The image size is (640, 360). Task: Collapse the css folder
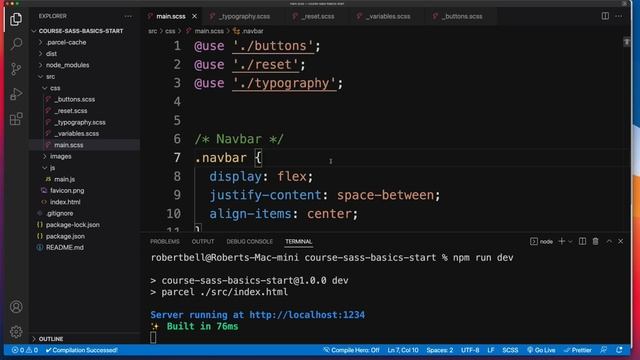pyautogui.click(x=55, y=88)
